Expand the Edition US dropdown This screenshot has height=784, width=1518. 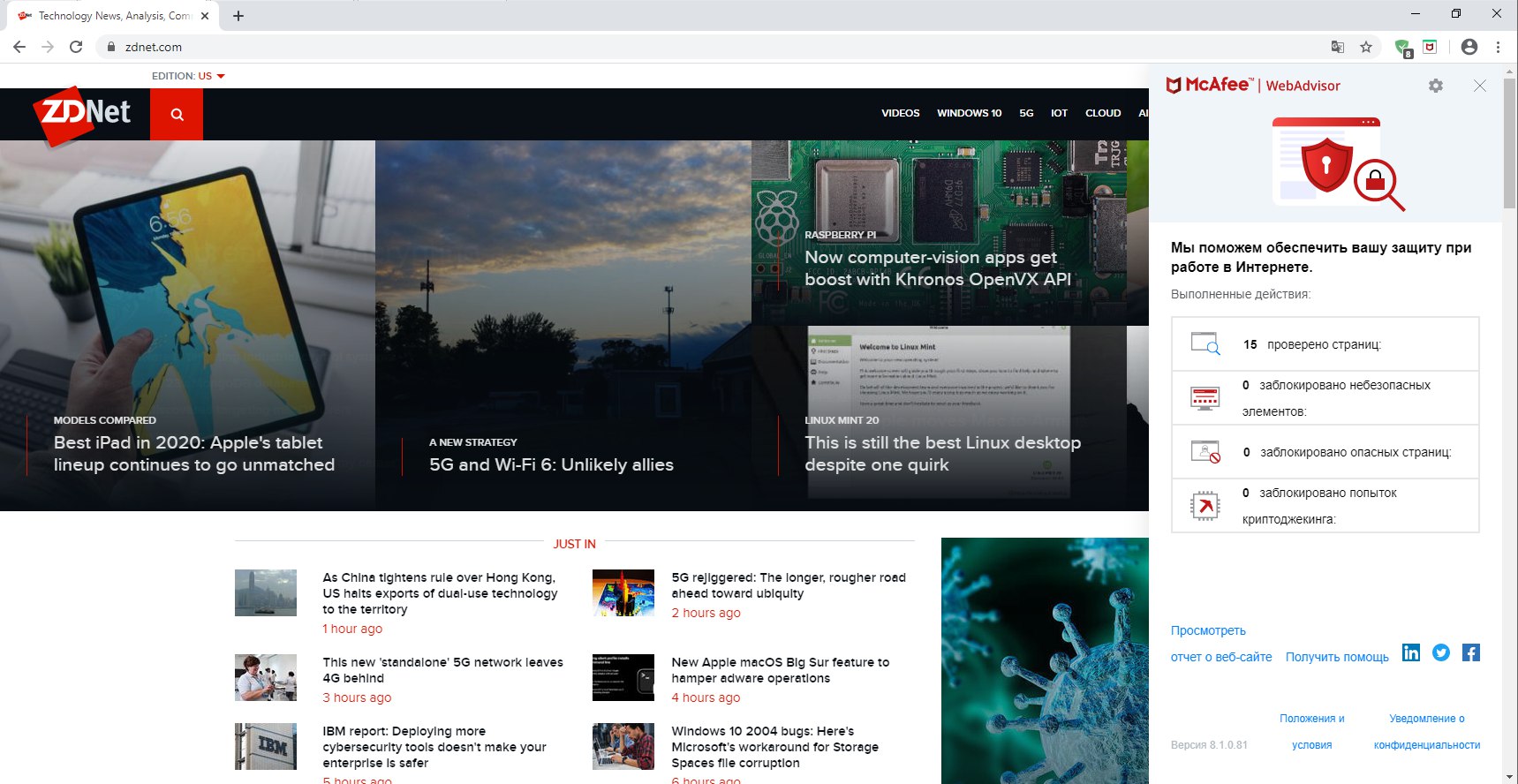point(188,76)
